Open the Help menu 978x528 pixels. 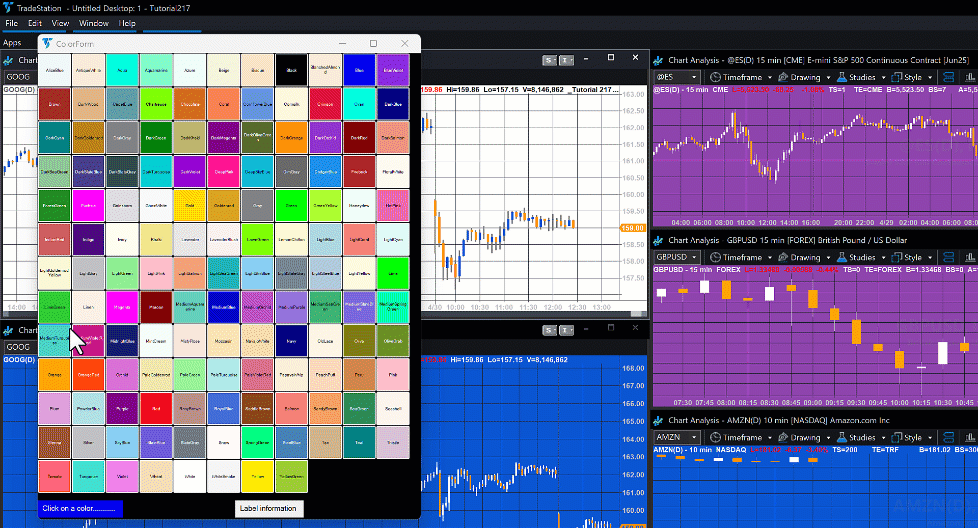point(127,23)
